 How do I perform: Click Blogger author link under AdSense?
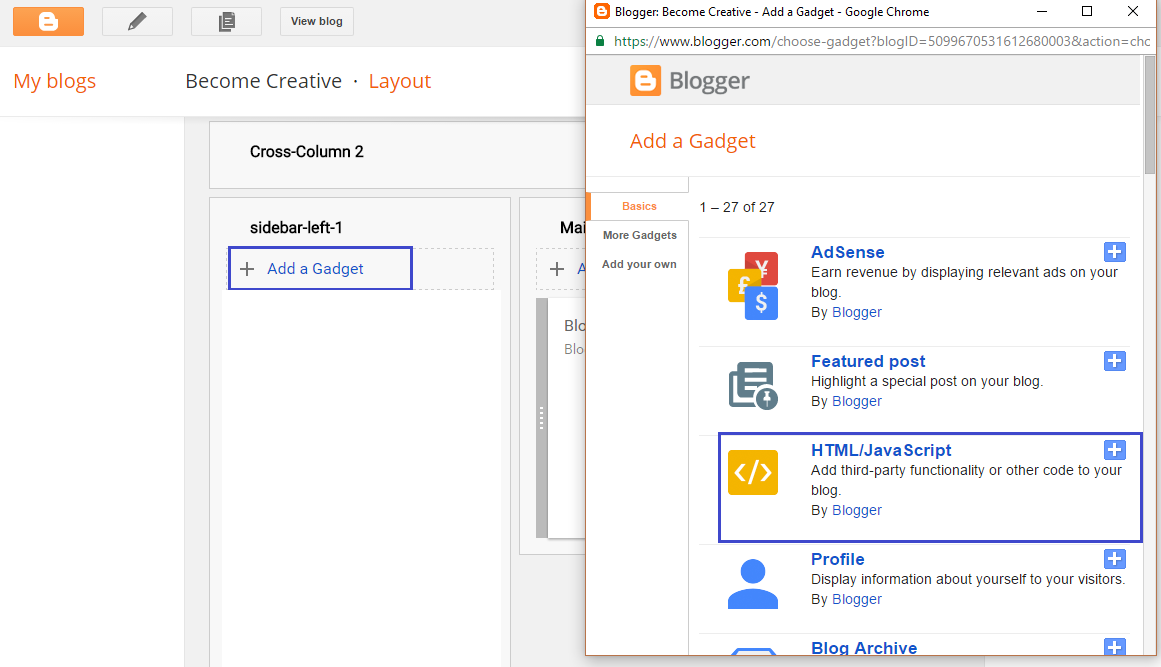coord(857,312)
